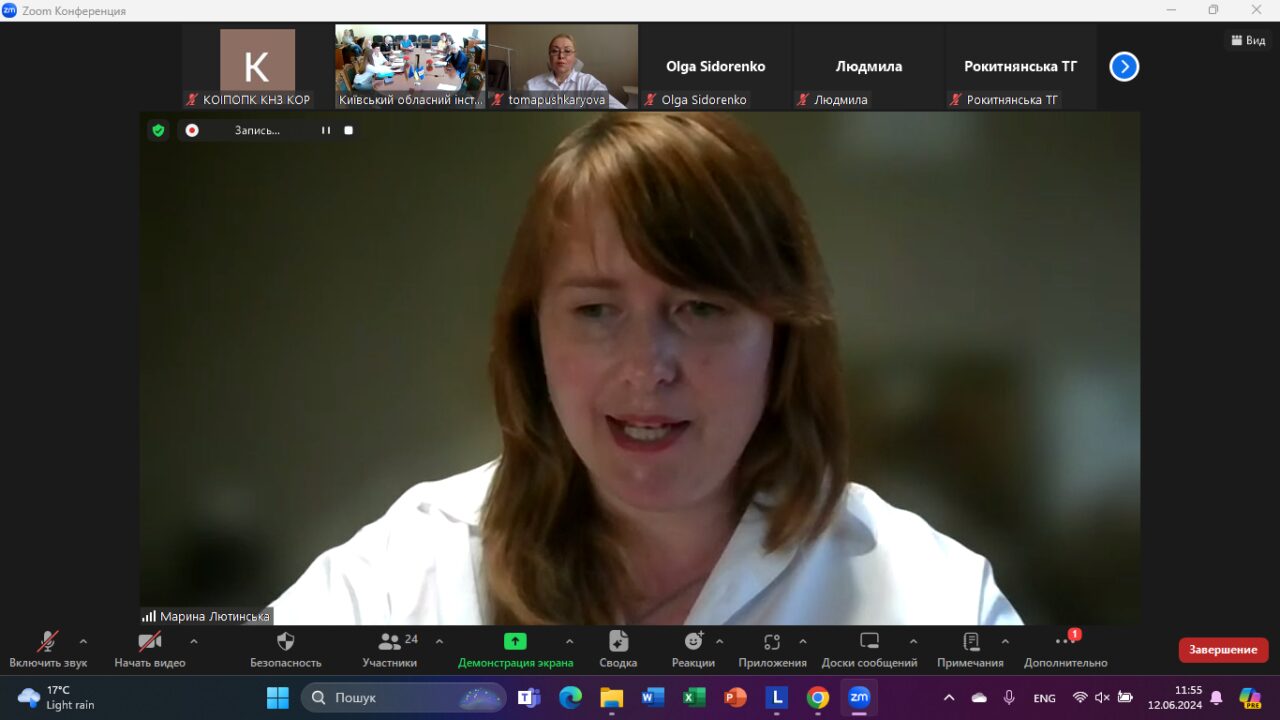Select Київський обласний інст participant video tile

(410, 66)
